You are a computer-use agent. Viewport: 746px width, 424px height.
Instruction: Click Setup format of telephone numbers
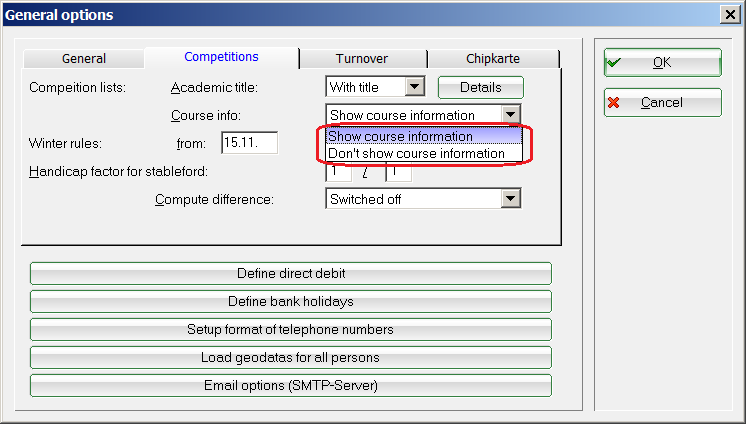[x=291, y=329]
